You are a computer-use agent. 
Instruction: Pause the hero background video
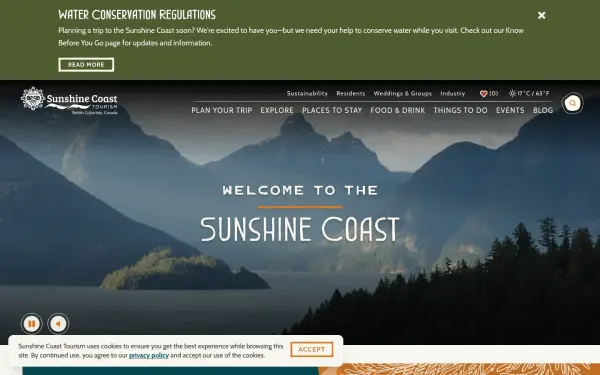[x=32, y=324]
